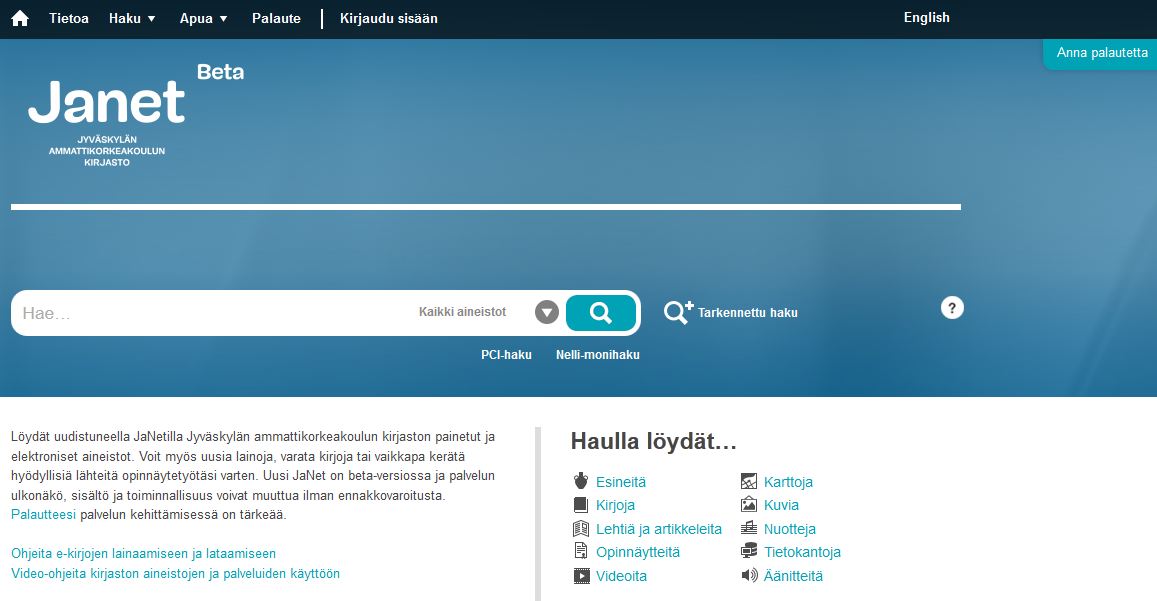Open the PCI-haku link
1157x601 pixels.
pyautogui.click(x=506, y=355)
